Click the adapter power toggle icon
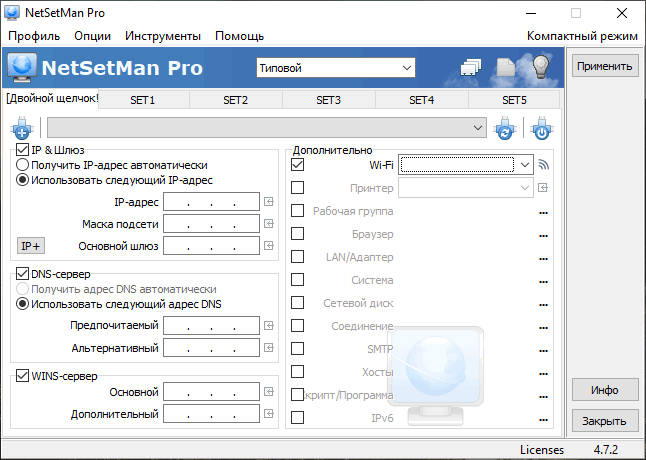646x460 pixels. (541, 128)
